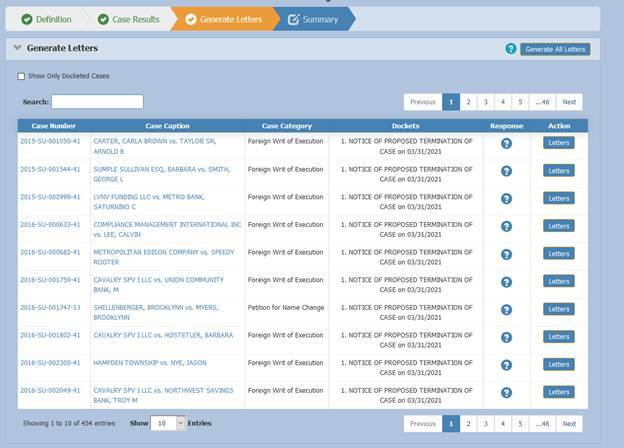624x448 pixels.
Task: Open response help for case 2016-SU-000633-41
Action: (x=506, y=226)
